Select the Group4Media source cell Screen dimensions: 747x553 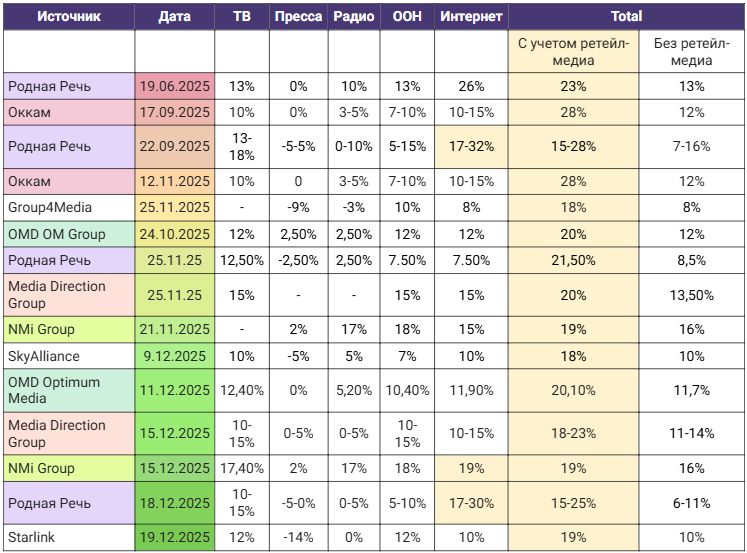[x=68, y=208]
